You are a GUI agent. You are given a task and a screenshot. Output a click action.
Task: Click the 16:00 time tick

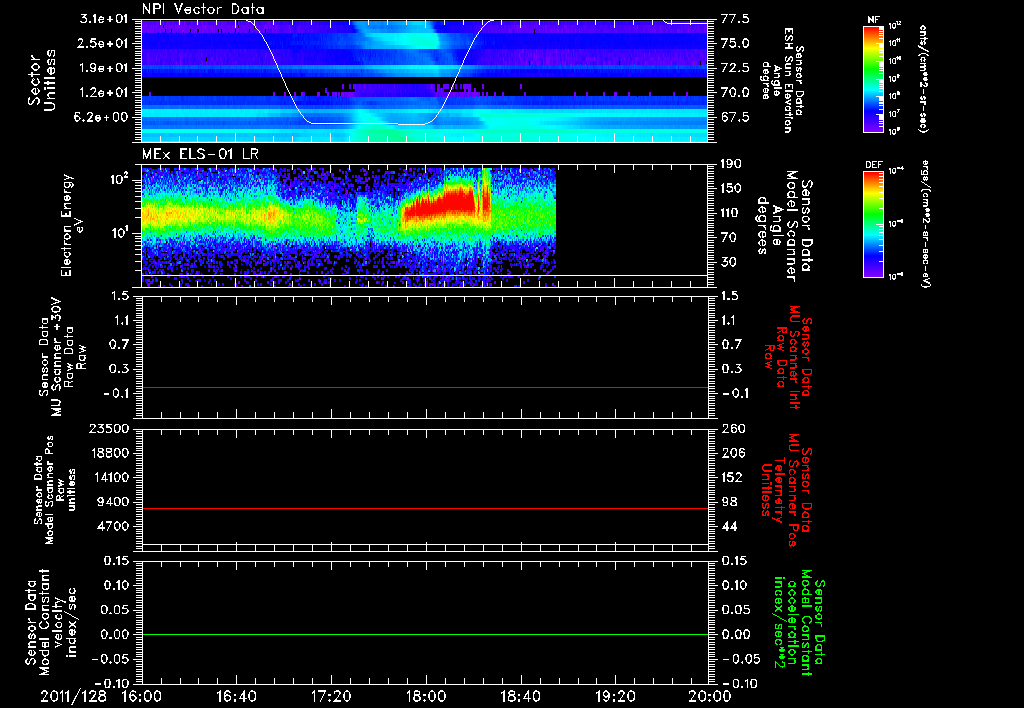[x=142, y=696]
